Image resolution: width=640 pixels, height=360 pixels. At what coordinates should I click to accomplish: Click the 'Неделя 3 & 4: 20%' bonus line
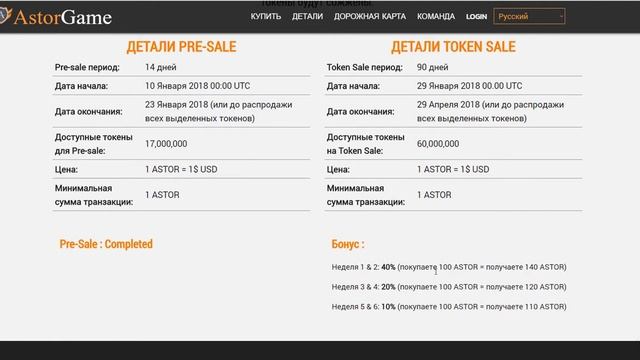point(449,287)
